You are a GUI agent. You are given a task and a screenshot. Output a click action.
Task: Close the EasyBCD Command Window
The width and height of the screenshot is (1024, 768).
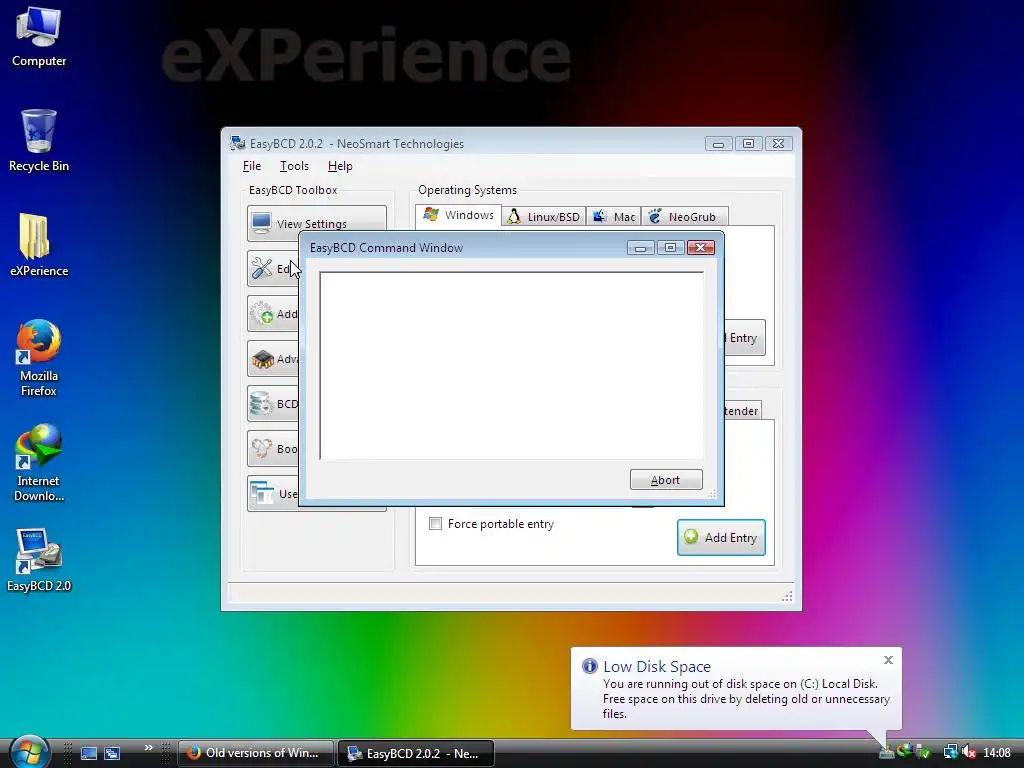click(701, 248)
